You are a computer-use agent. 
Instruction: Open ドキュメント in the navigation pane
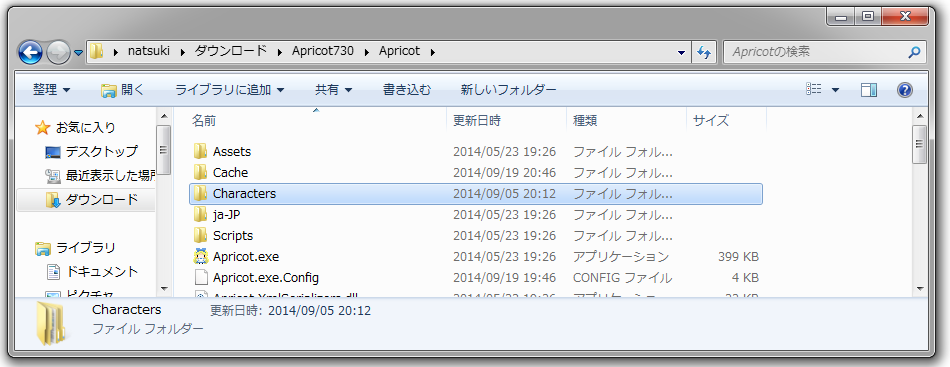click(102, 271)
